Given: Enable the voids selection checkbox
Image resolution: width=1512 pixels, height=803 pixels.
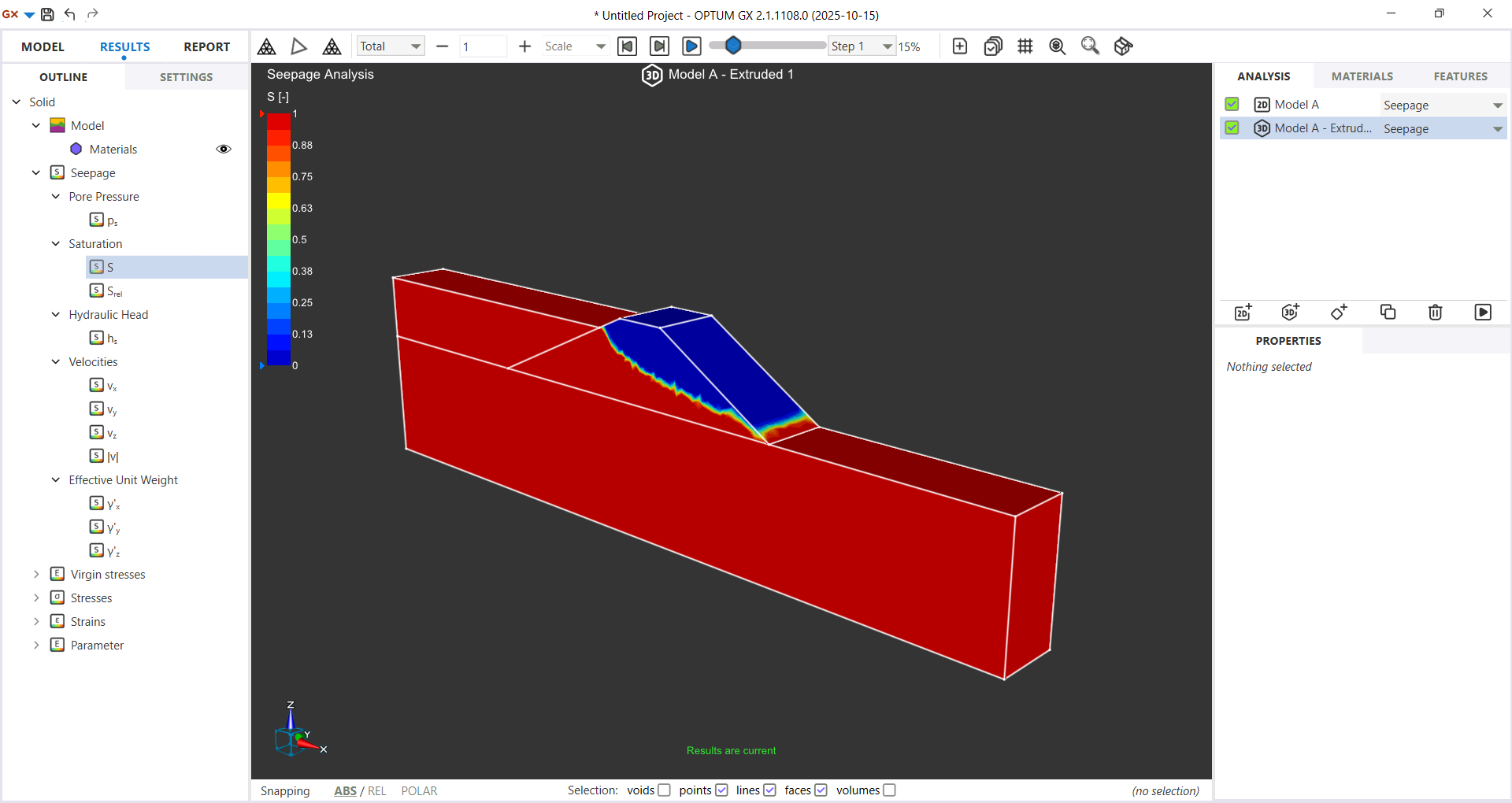Looking at the screenshot, I should coord(664,790).
